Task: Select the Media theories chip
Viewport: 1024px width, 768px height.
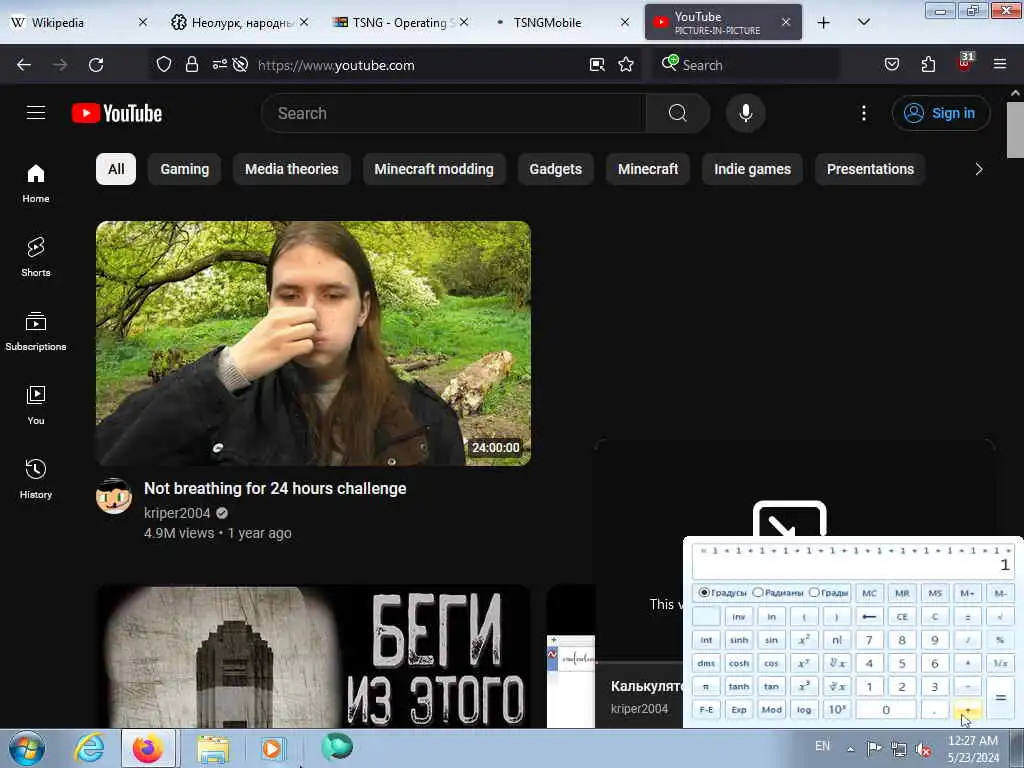Action: click(x=291, y=169)
